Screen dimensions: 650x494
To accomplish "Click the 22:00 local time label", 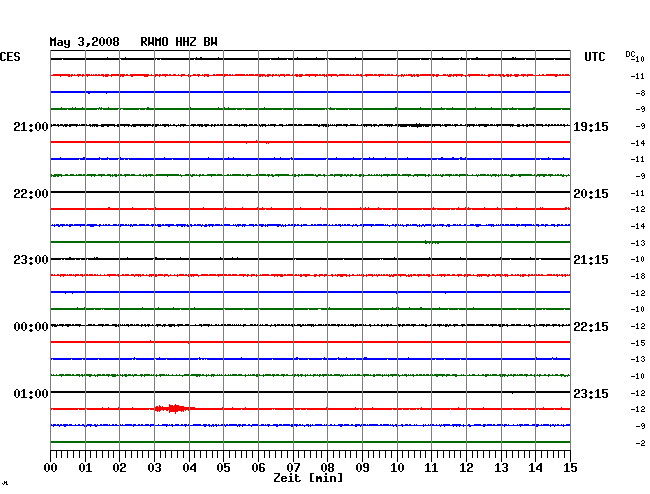I will coord(31,194).
